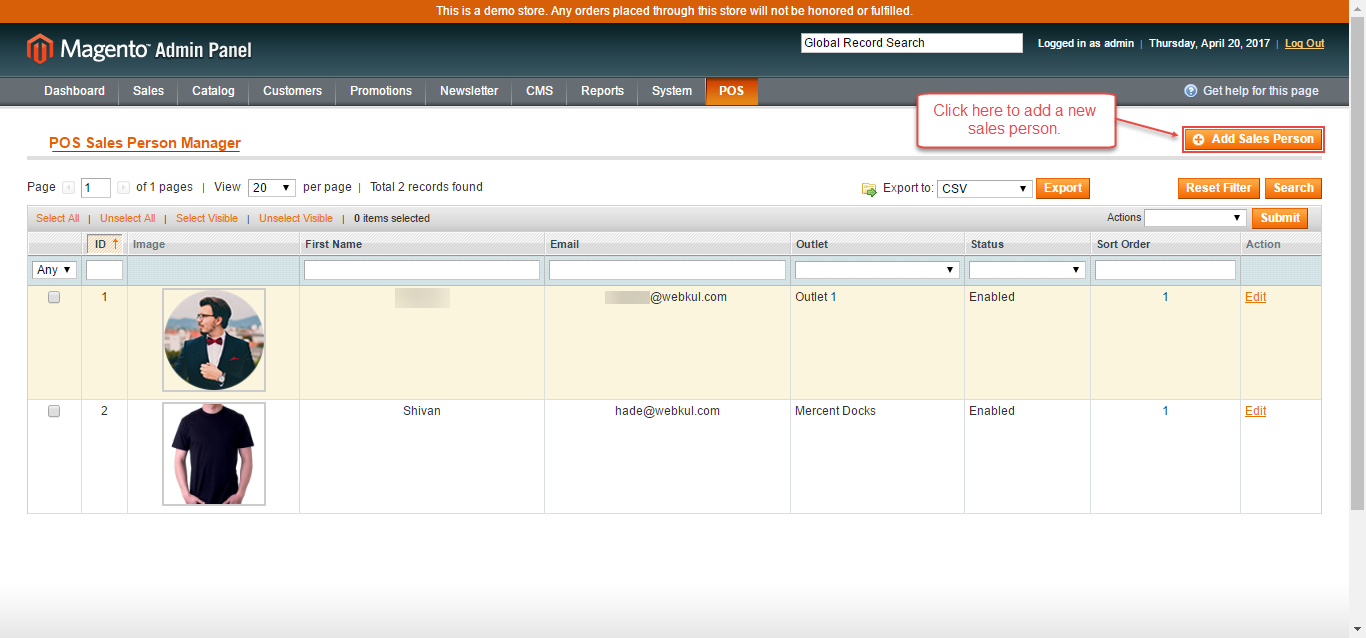Click the Global Record Search field
This screenshot has width=1366, height=638.
(912, 43)
